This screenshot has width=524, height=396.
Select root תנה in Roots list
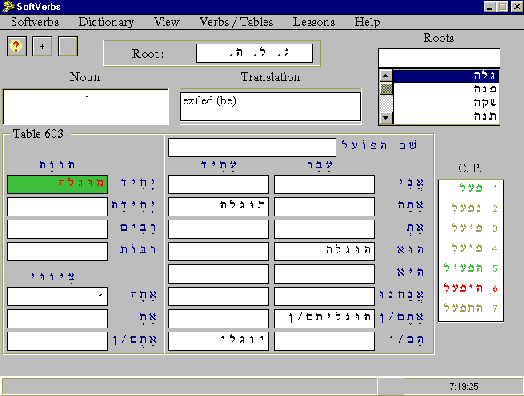pos(446,116)
